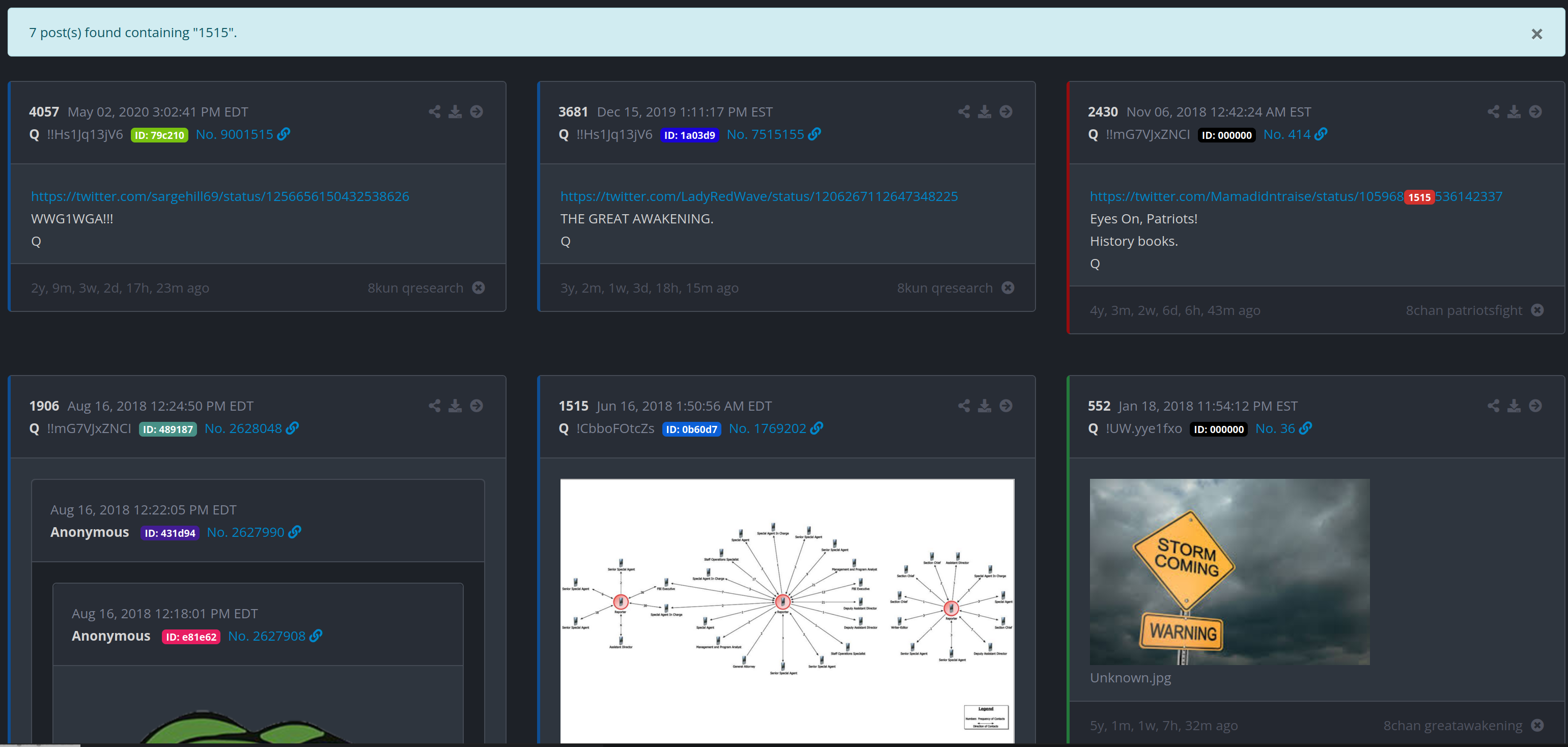
Task: Share post 4057
Action: coord(435,111)
